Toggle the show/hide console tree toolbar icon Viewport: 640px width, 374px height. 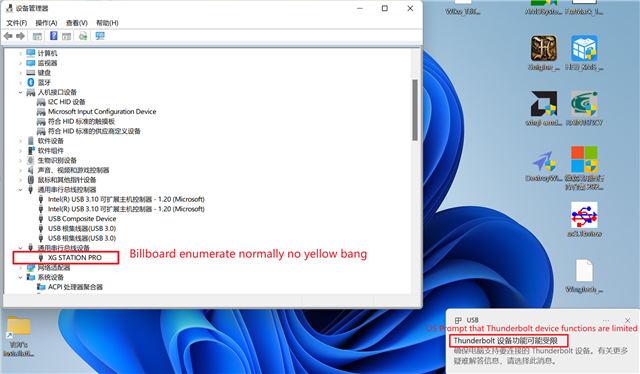click(x=37, y=36)
